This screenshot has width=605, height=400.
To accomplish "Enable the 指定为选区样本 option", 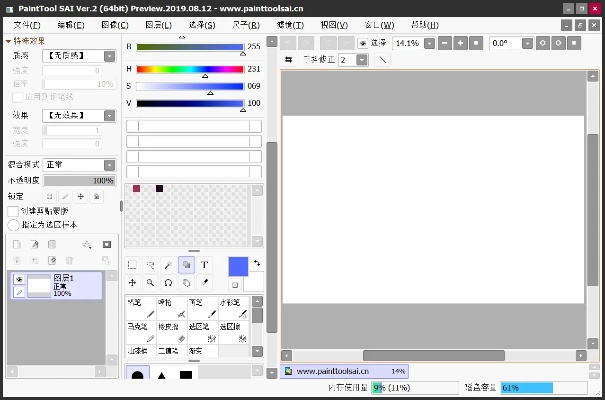I will (12, 225).
